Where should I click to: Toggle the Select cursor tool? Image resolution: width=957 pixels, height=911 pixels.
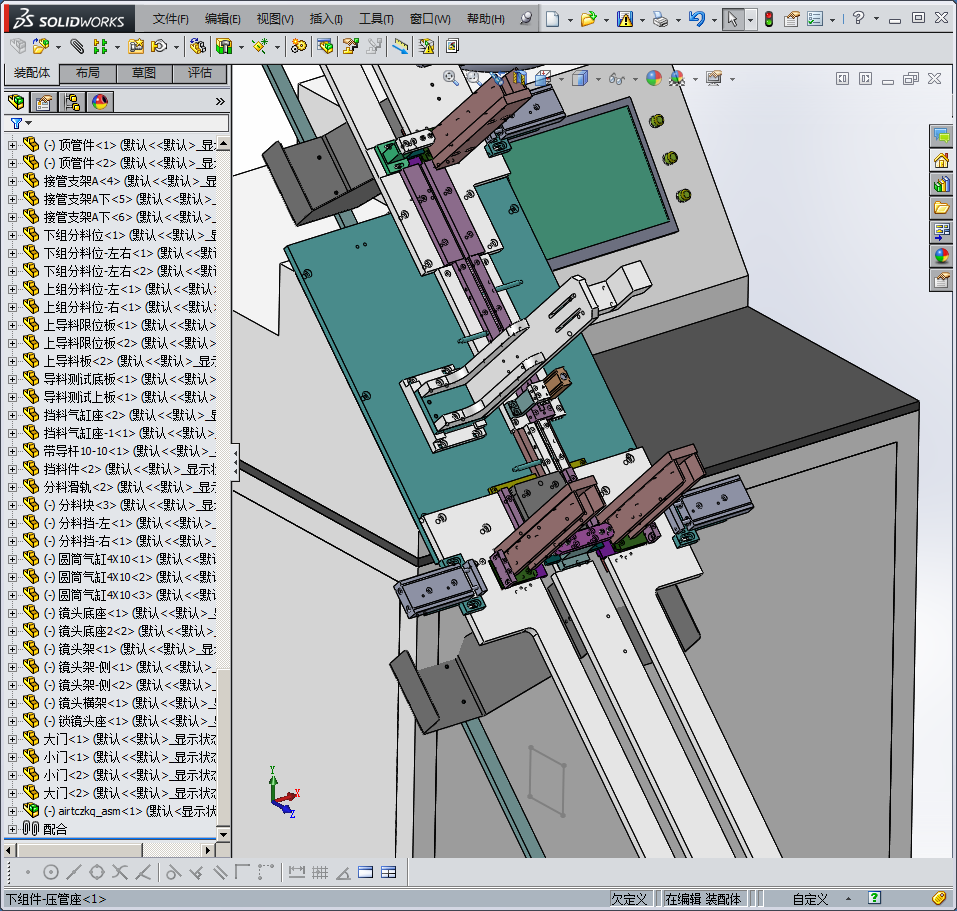(x=733, y=19)
